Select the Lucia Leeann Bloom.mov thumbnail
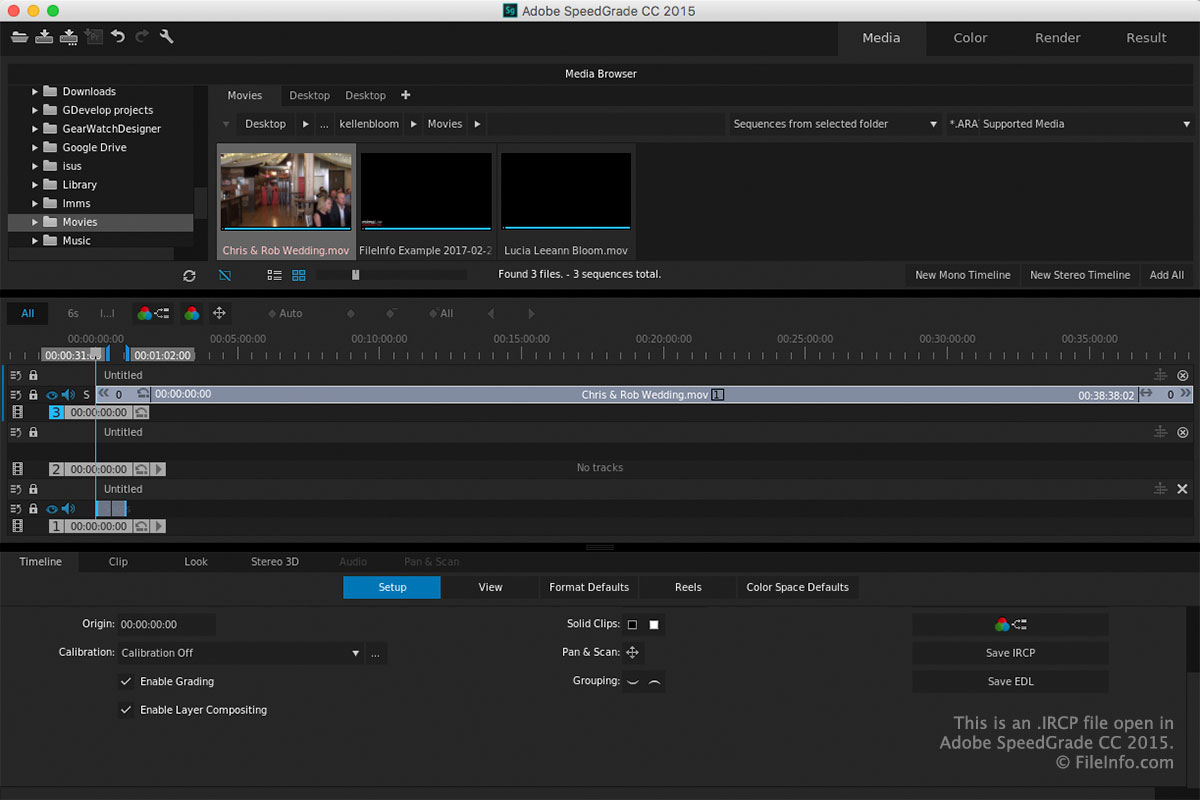1200x800 pixels. (566, 202)
